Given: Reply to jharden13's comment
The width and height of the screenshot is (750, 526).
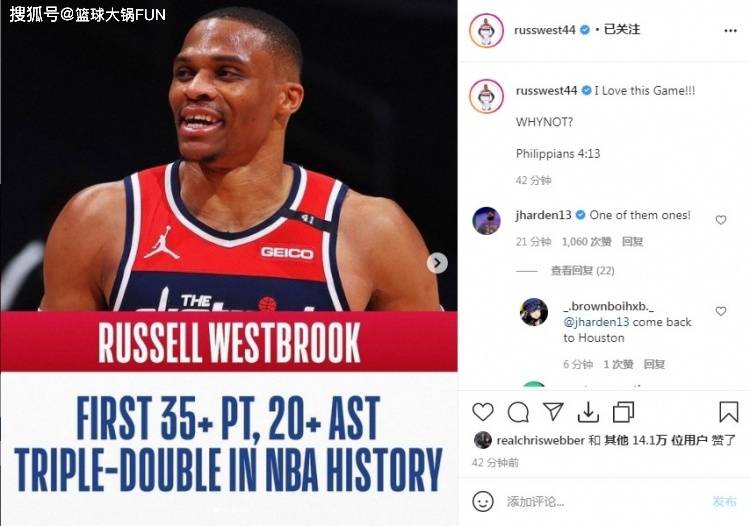Looking at the screenshot, I should (632, 241).
